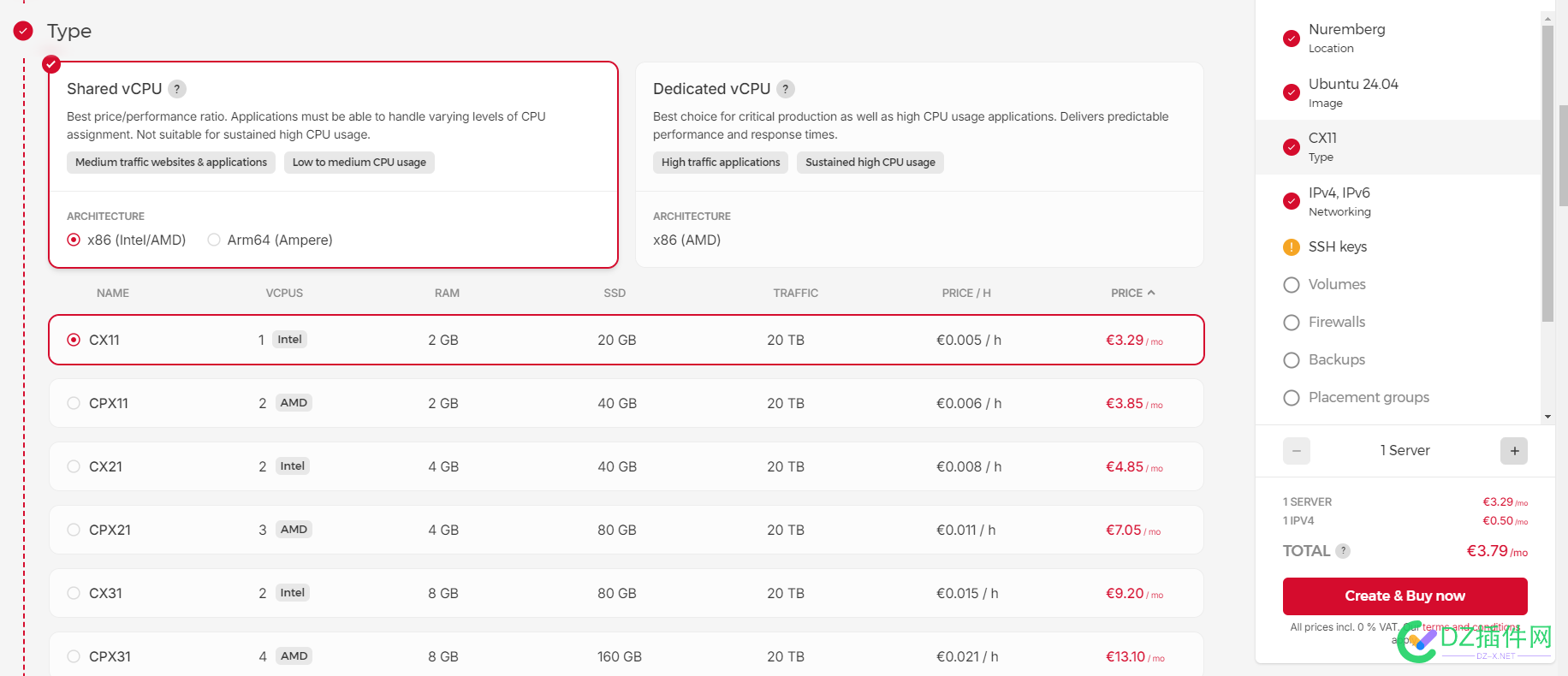Click the red check icon beside Nuremberg

[1292, 39]
